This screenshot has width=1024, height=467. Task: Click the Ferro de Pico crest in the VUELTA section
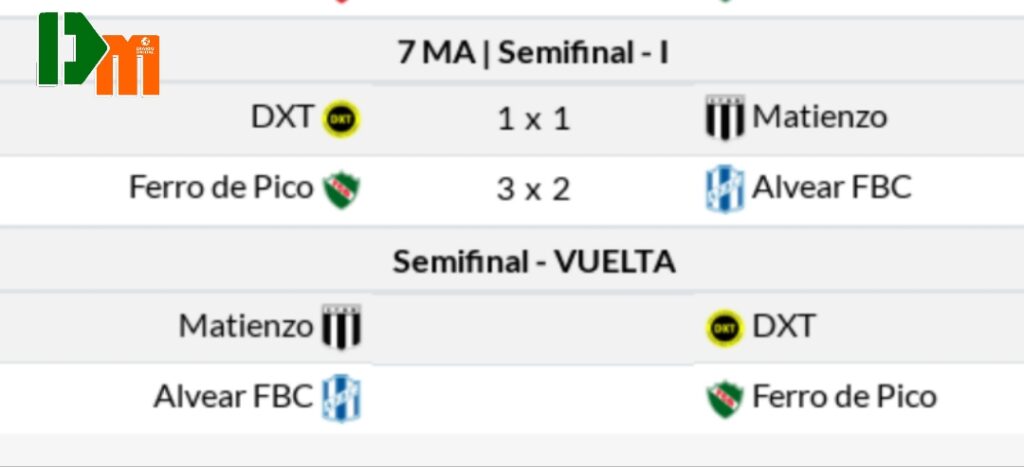(x=724, y=398)
